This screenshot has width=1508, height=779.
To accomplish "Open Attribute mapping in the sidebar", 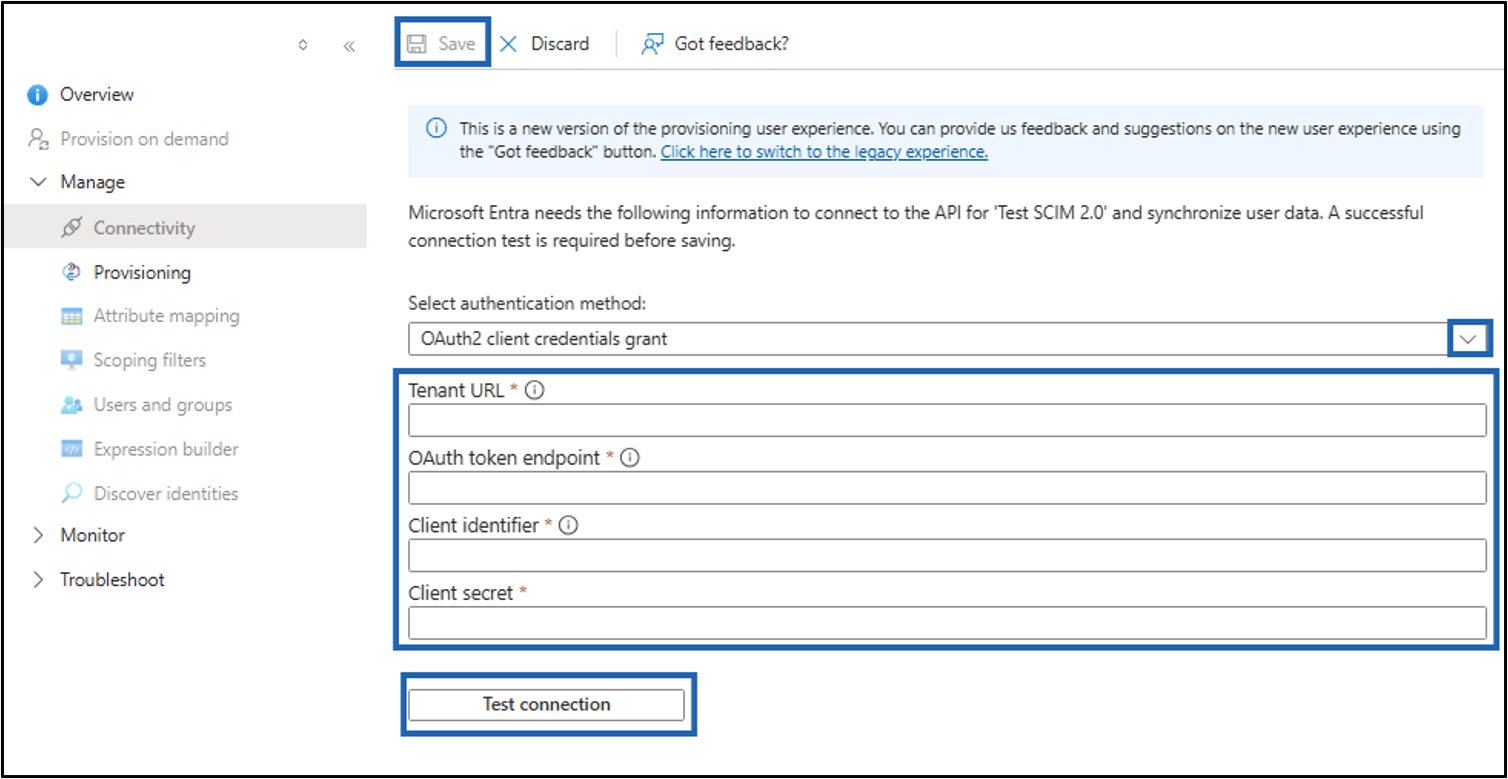I will (167, 316).
